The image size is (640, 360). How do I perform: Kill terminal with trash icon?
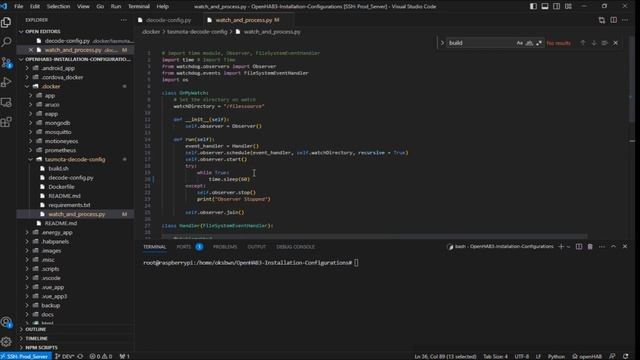click(x=590, y=247)
